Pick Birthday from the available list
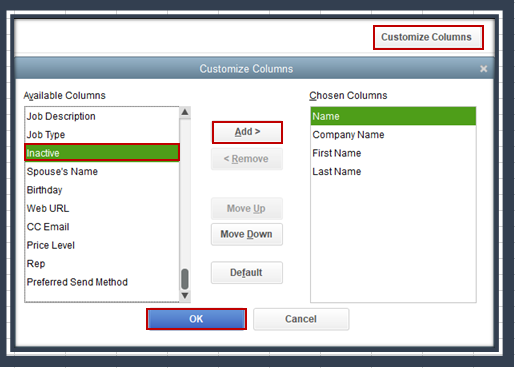 [x=102, y=190]
